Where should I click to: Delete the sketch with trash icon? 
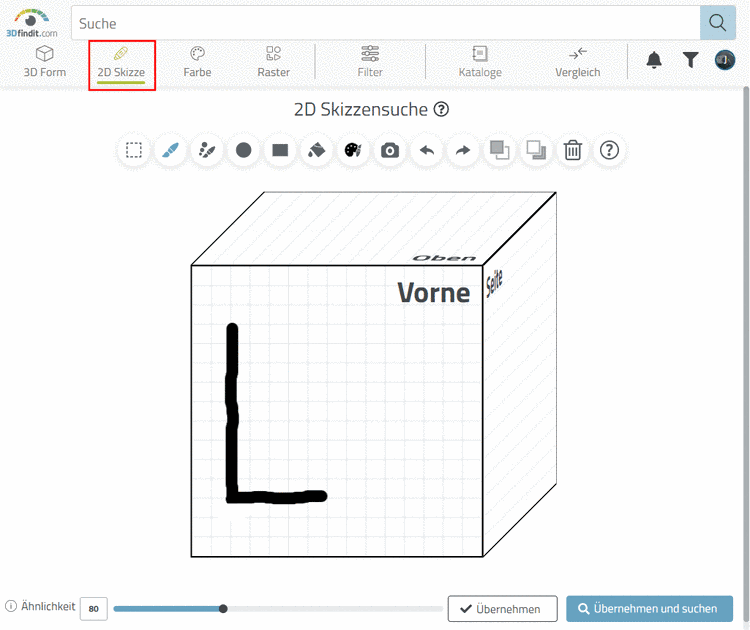[x=573, y=150]
